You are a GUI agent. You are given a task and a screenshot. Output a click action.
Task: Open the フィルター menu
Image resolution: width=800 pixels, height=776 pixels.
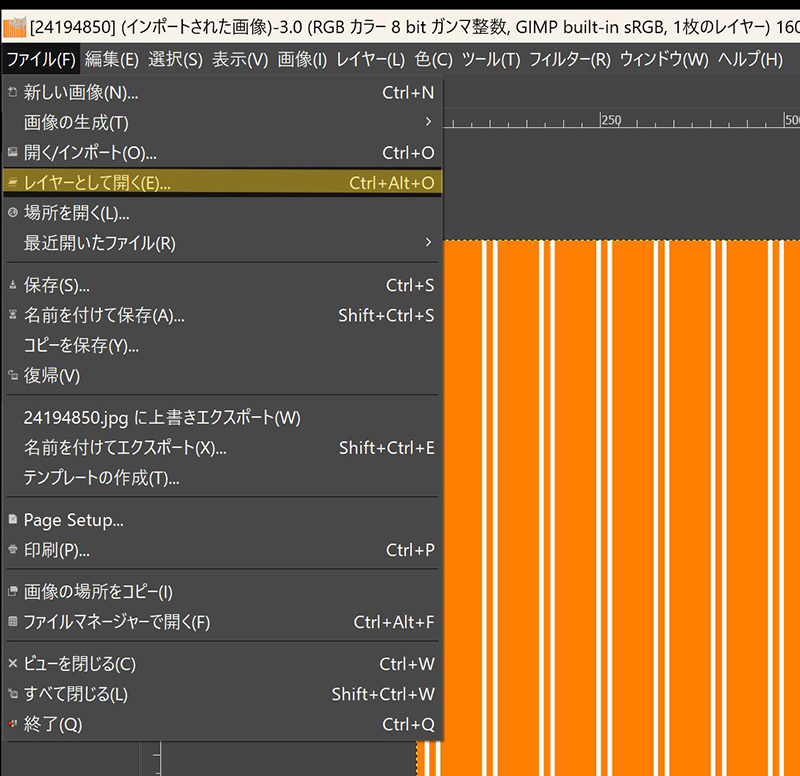tap(564, 59)
